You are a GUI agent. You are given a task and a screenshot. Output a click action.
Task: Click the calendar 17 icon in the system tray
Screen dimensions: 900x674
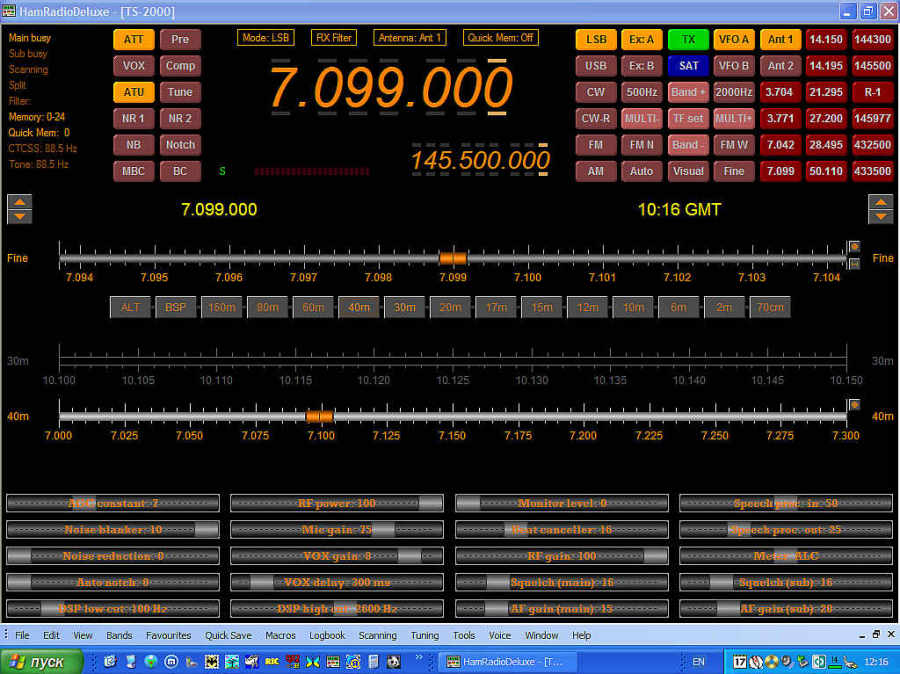coord(740,662)
